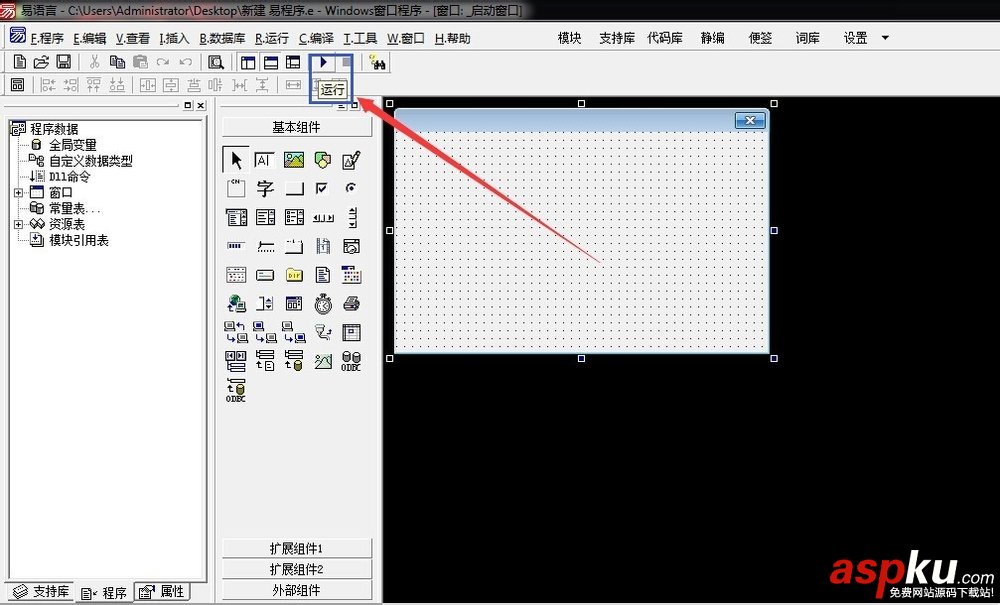Click 便签 in the top right toolbar
The width and height of the screenshot is (1000, 605).
(760, 38)
